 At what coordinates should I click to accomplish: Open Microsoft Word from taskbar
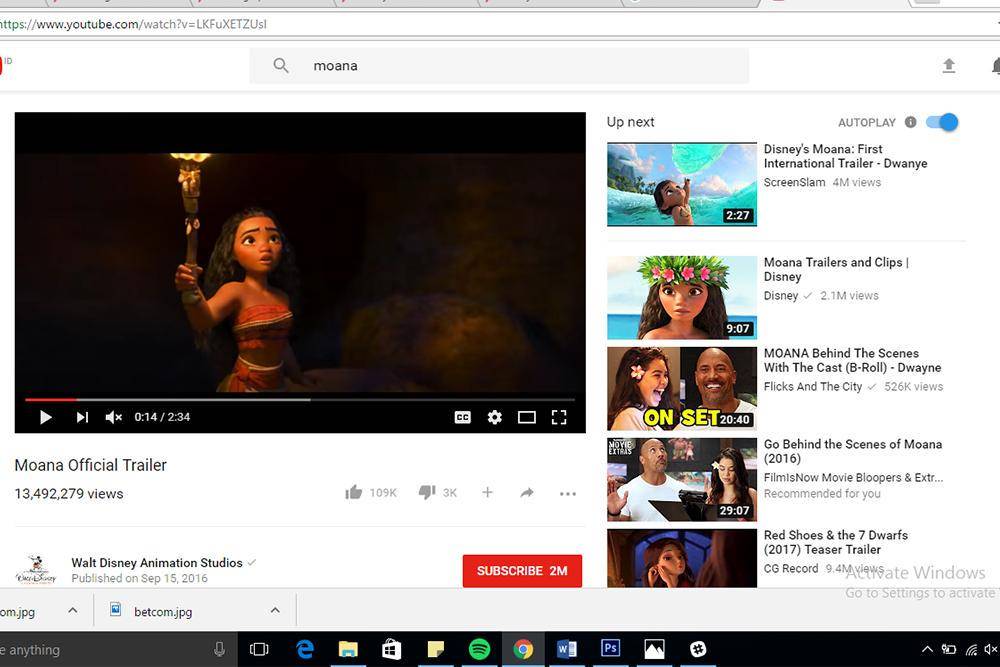point(566,649)
